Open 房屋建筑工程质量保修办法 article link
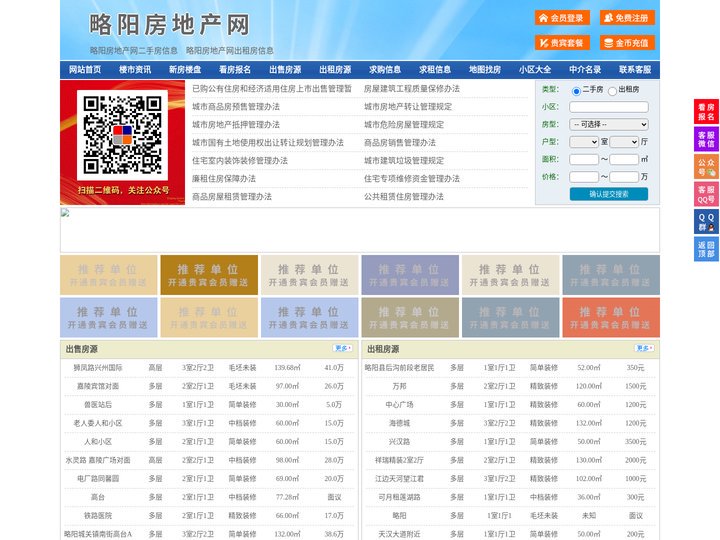 click(412, 89)
